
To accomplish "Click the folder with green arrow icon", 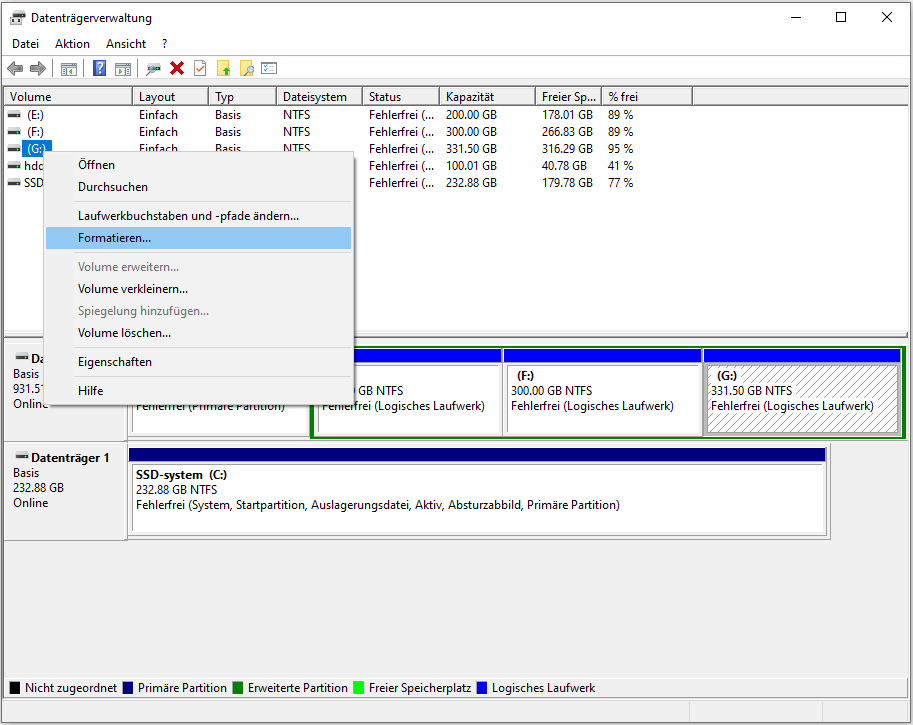I will coord(223,69).
